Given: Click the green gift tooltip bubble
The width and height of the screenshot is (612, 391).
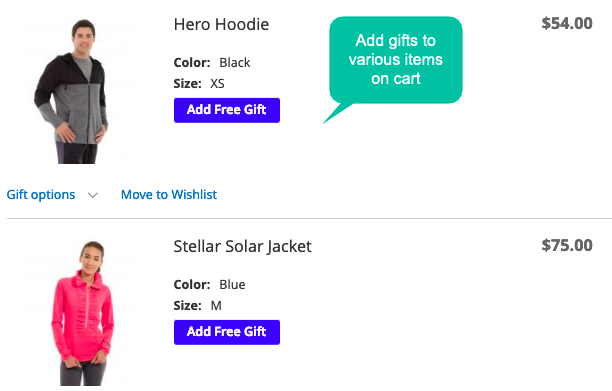Looking at the screenshot, I should (395, 60).
